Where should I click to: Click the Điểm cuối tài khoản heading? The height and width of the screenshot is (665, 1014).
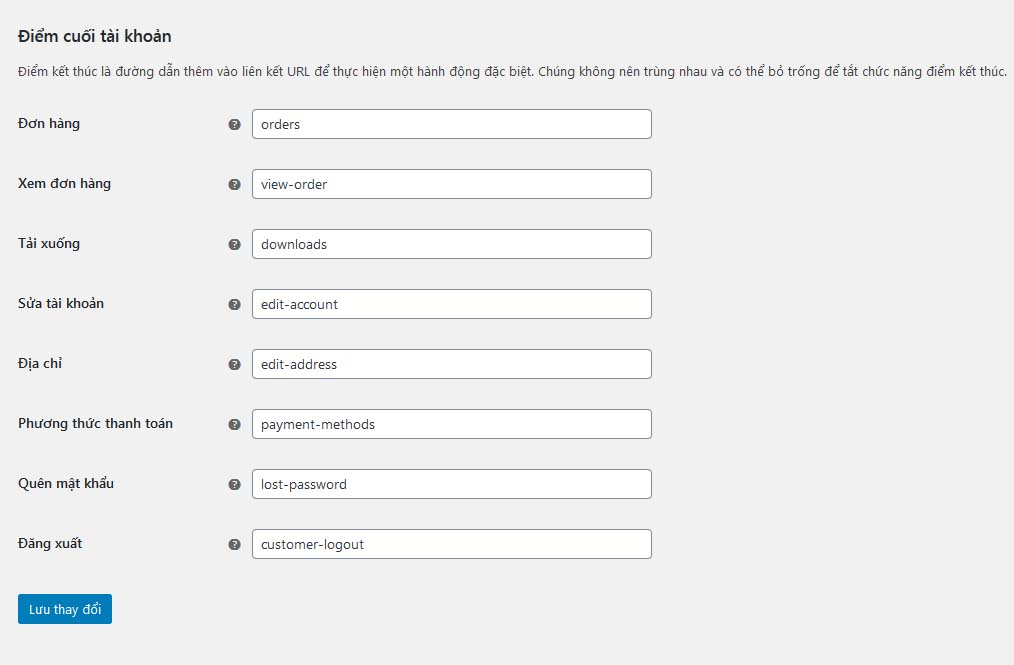pyautogui.click(x=94, y=36)
